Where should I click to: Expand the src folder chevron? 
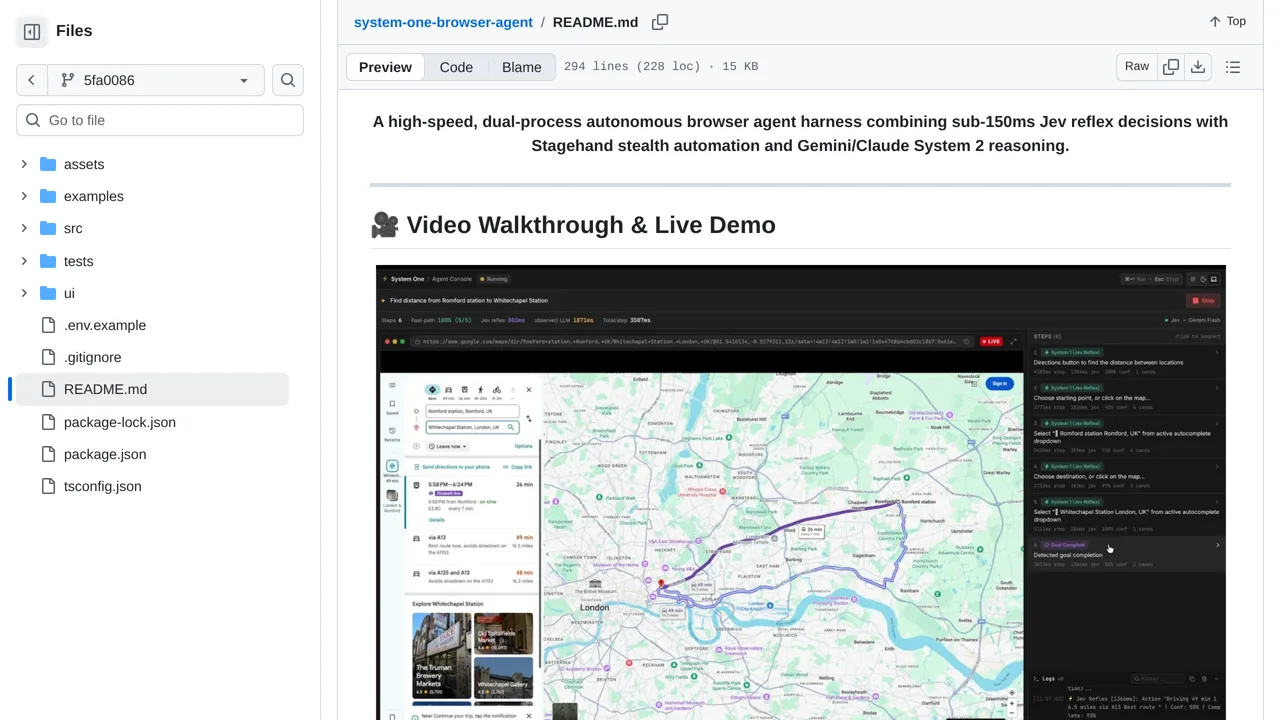click(x=24, y=228)
